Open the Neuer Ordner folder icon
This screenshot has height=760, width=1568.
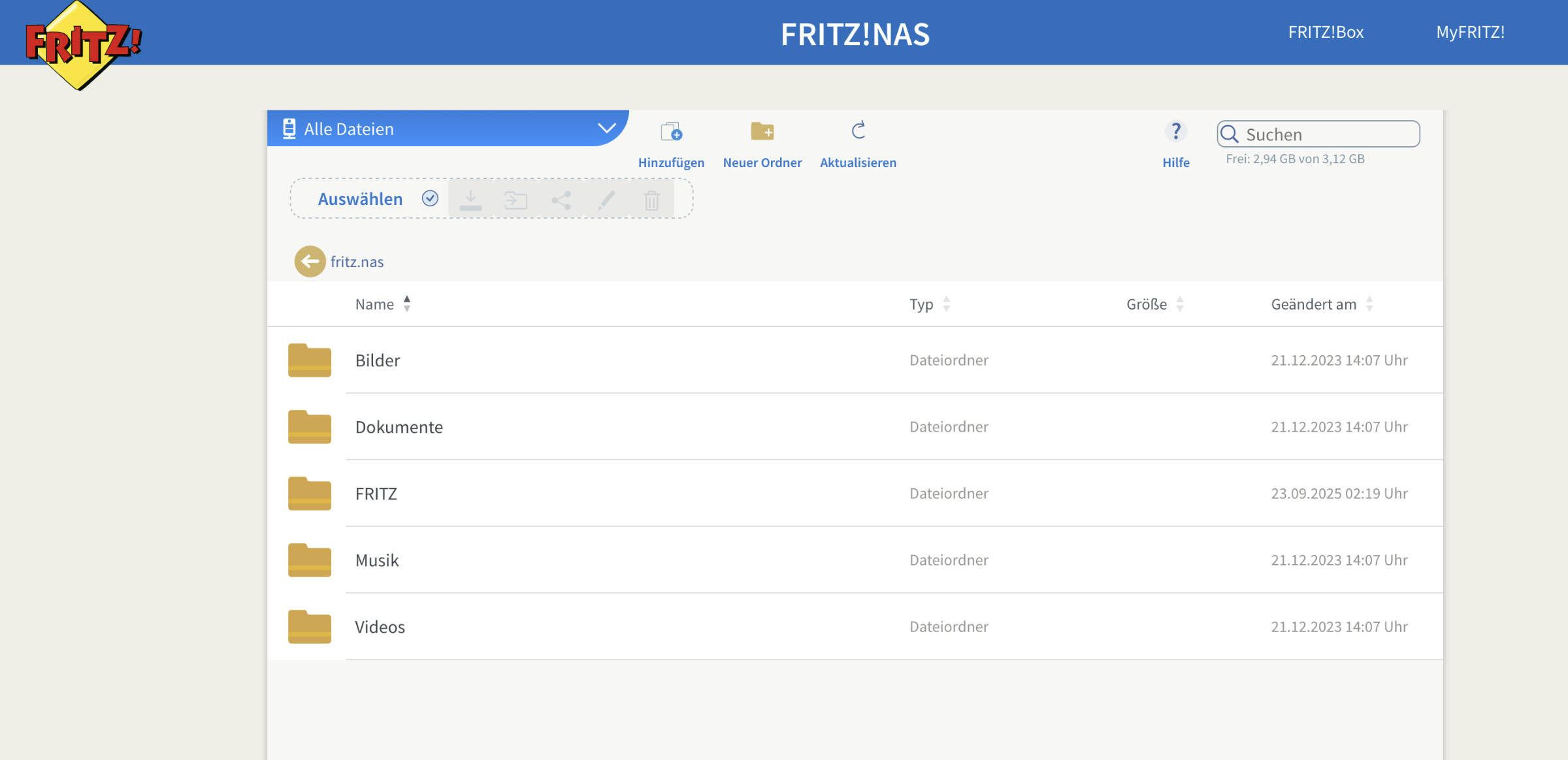tap(762, 133)
